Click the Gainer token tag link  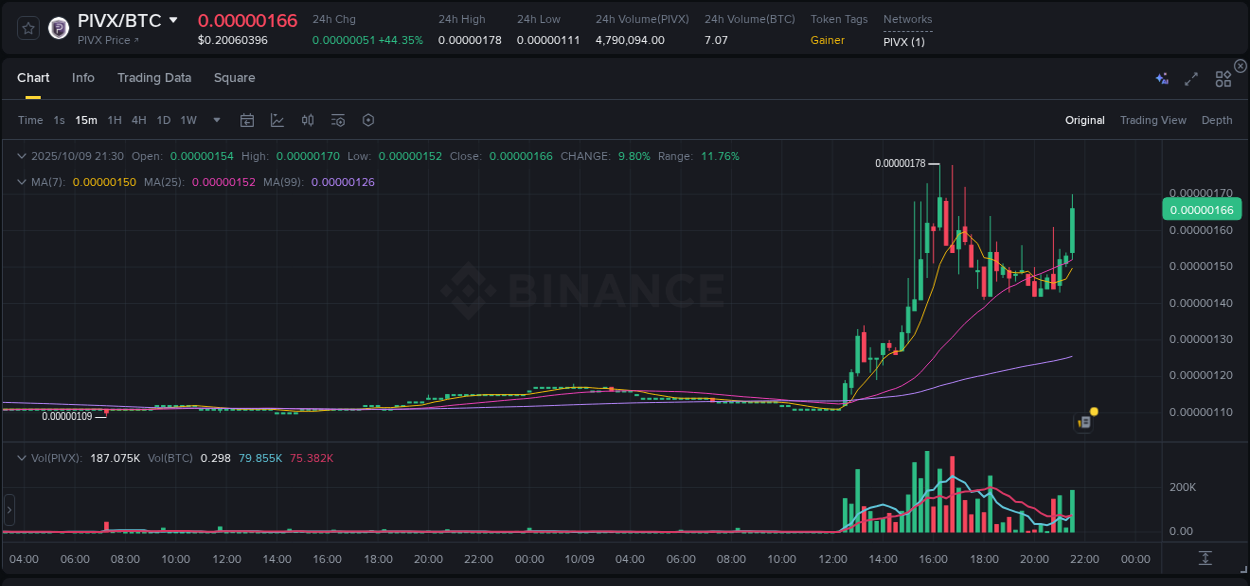click(x=827, y=40)
